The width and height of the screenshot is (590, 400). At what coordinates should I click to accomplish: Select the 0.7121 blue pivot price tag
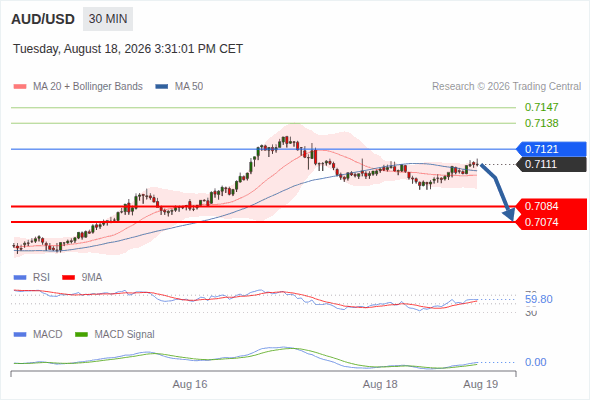pyautogui.click(x=551, y=149)
